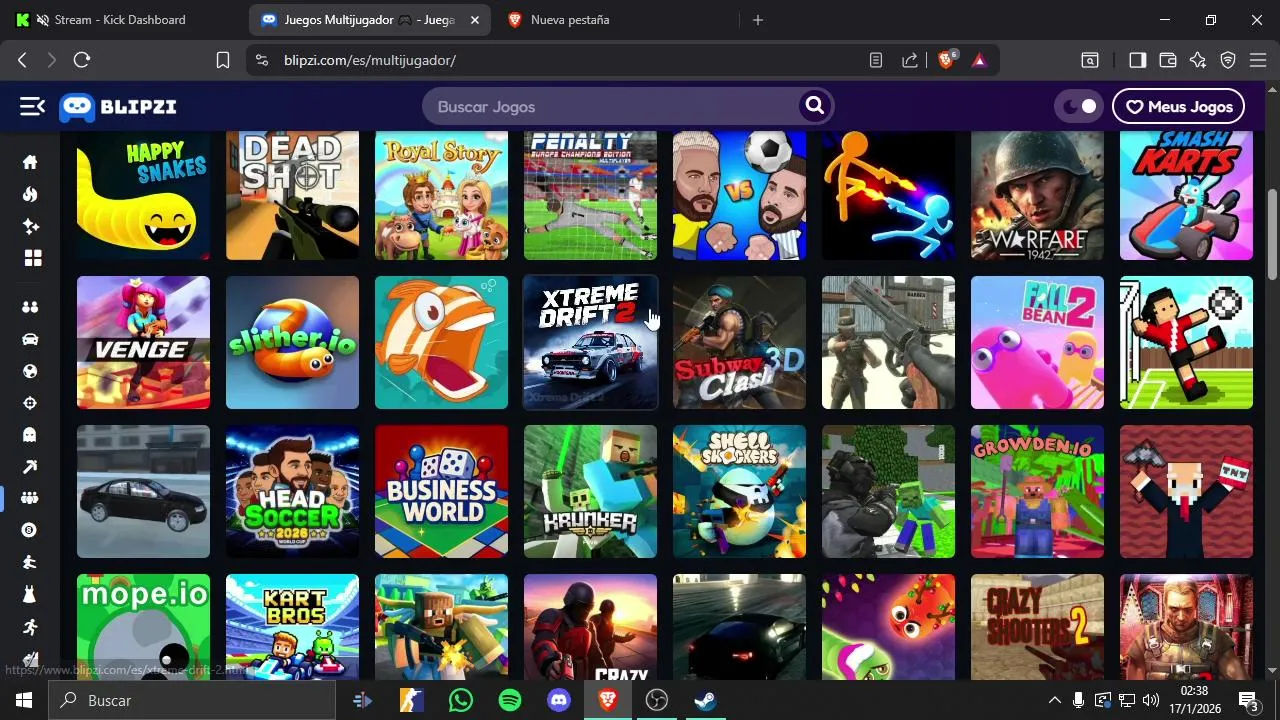Open the Smash Karts game

click(1186, 195)
